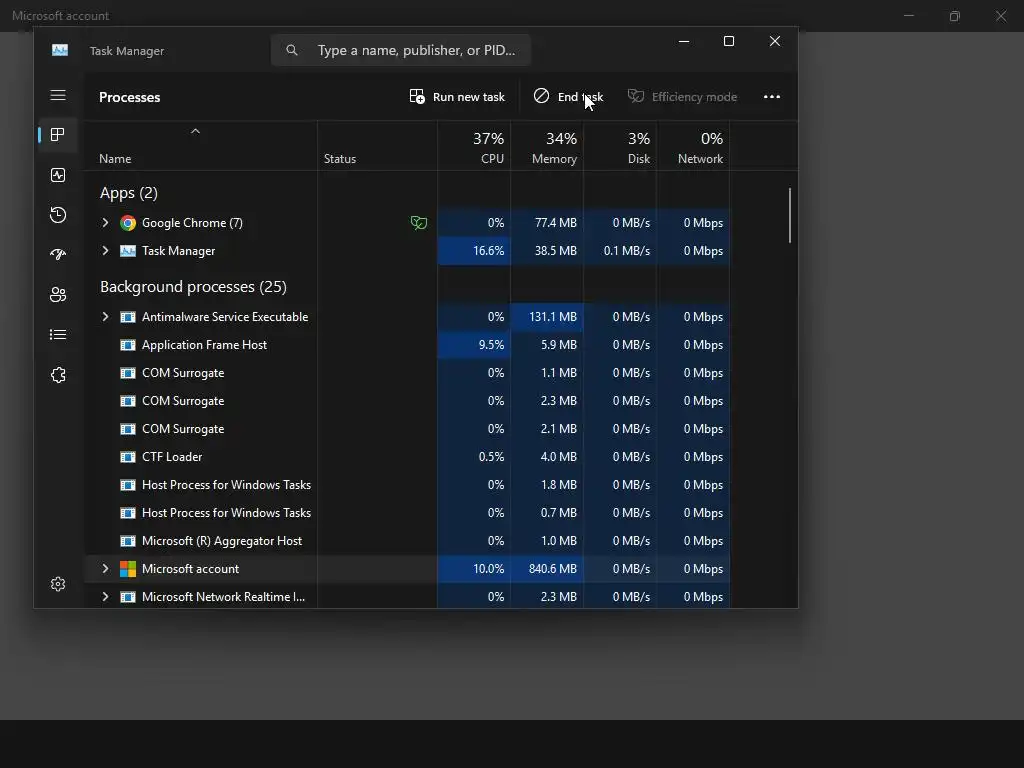Click the Google Chrome app icon

tap(128, 223)
